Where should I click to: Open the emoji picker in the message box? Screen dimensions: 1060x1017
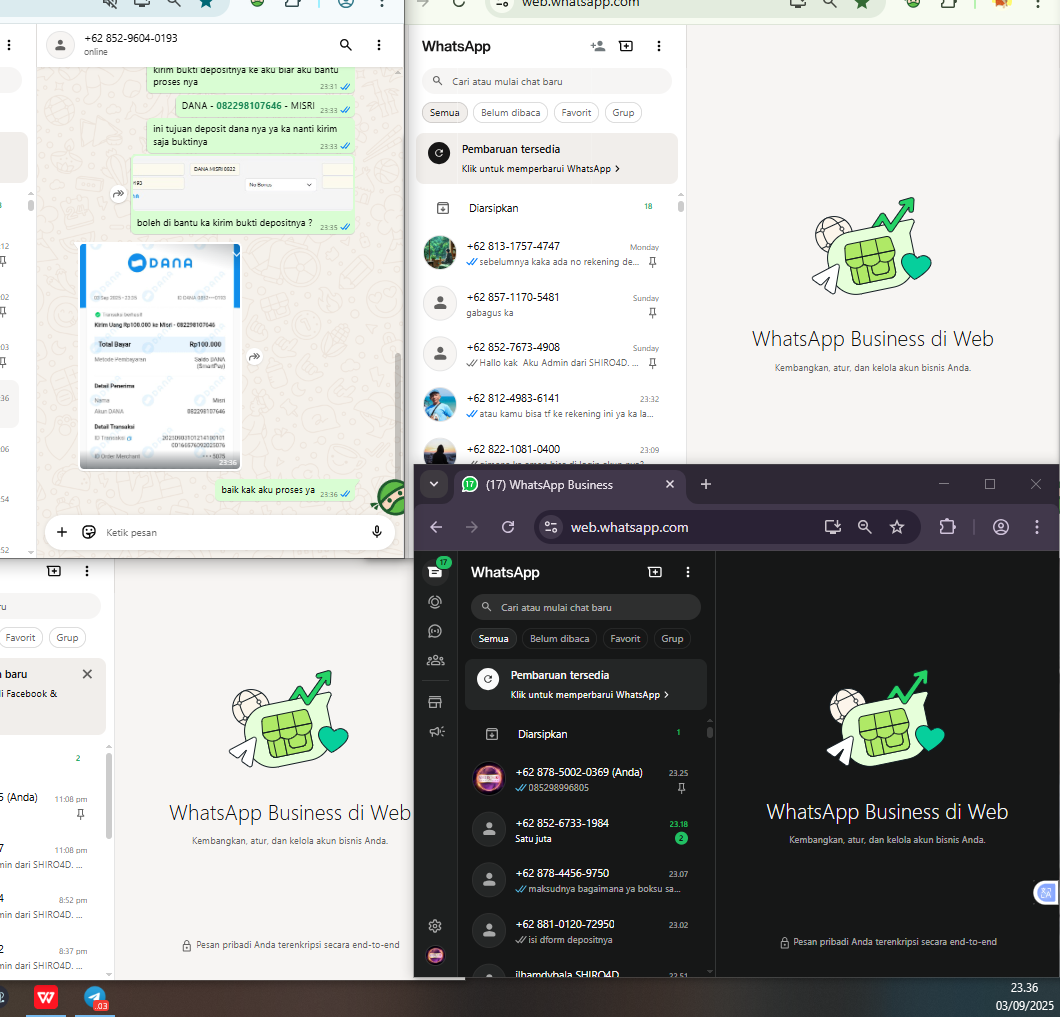point(89,532)
